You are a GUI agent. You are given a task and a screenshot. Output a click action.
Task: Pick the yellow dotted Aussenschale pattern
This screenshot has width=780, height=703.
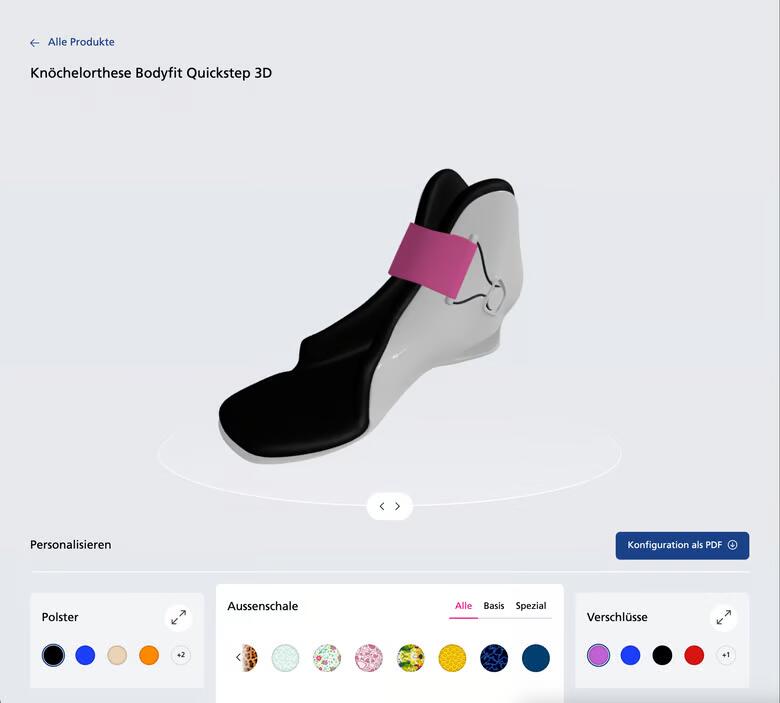pos(452,657)
